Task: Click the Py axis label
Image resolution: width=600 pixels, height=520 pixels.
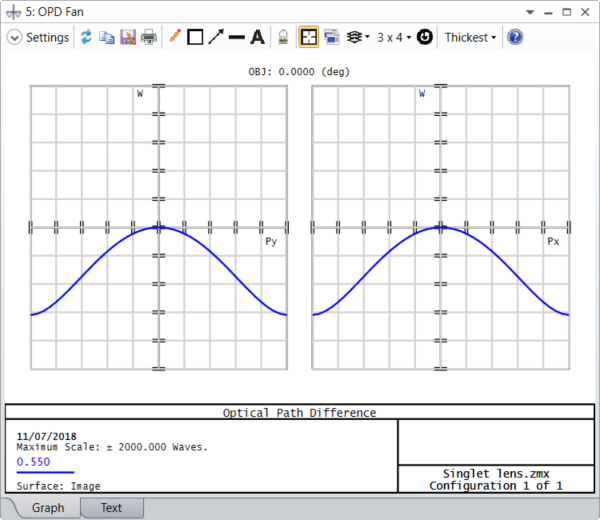Action: (271, 241)
